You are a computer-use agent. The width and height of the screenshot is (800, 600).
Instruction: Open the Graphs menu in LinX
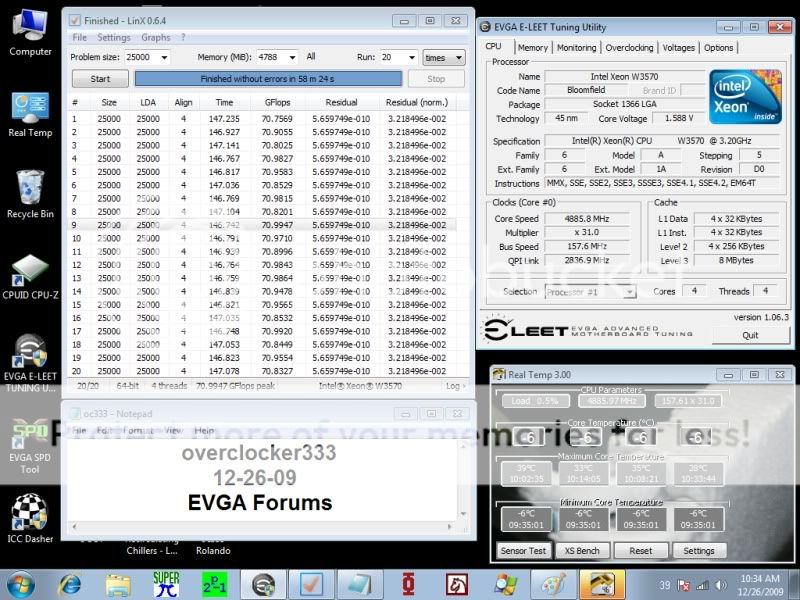click(155, 38)
